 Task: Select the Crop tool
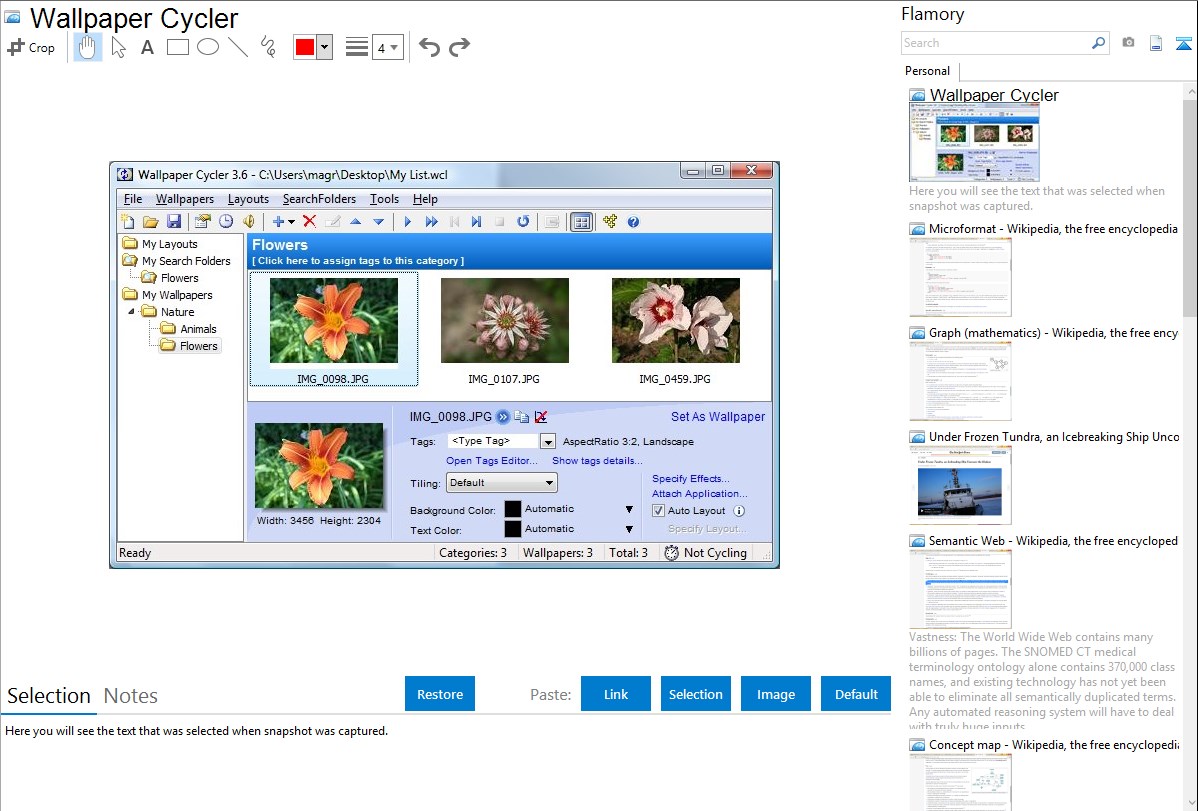point(31,47)
